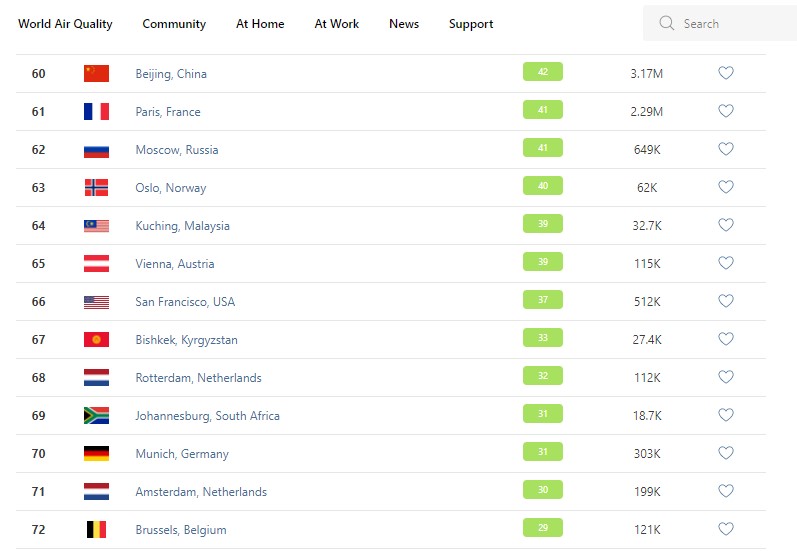Click the Belgium flag icon
The height and width of the screenshot is (551, 797).
(96, 529)
